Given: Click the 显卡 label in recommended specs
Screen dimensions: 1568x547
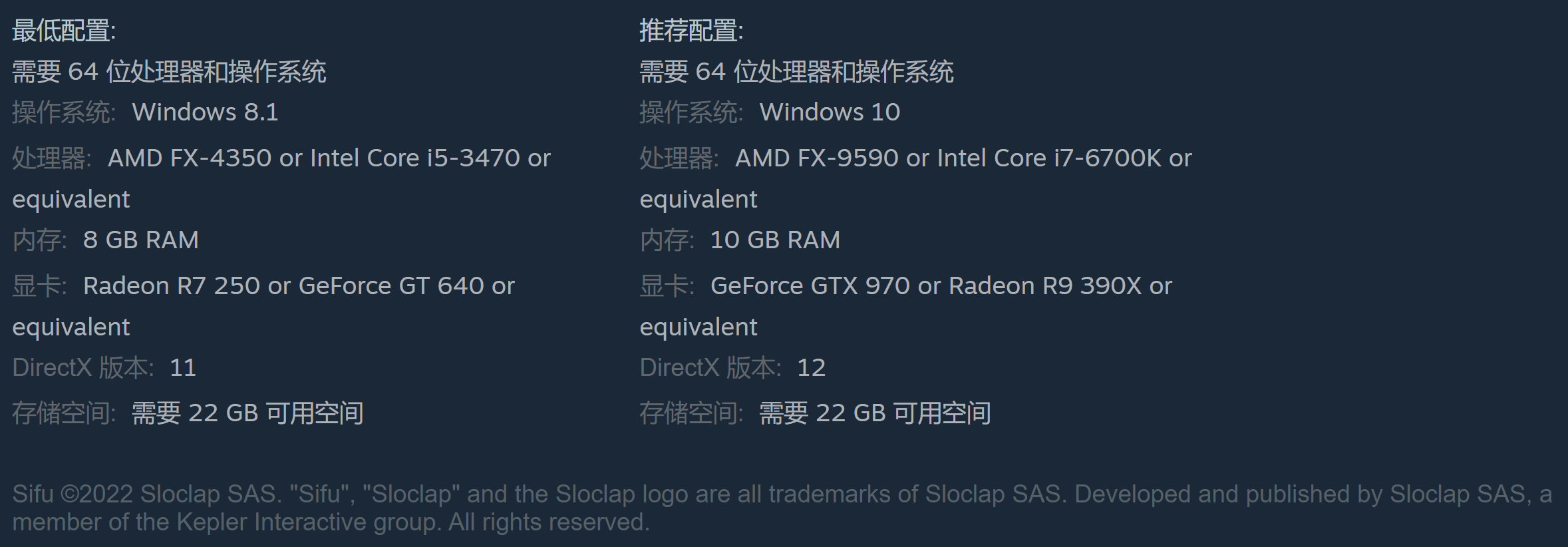Looking at the screenshot, I should pos(666,286).
